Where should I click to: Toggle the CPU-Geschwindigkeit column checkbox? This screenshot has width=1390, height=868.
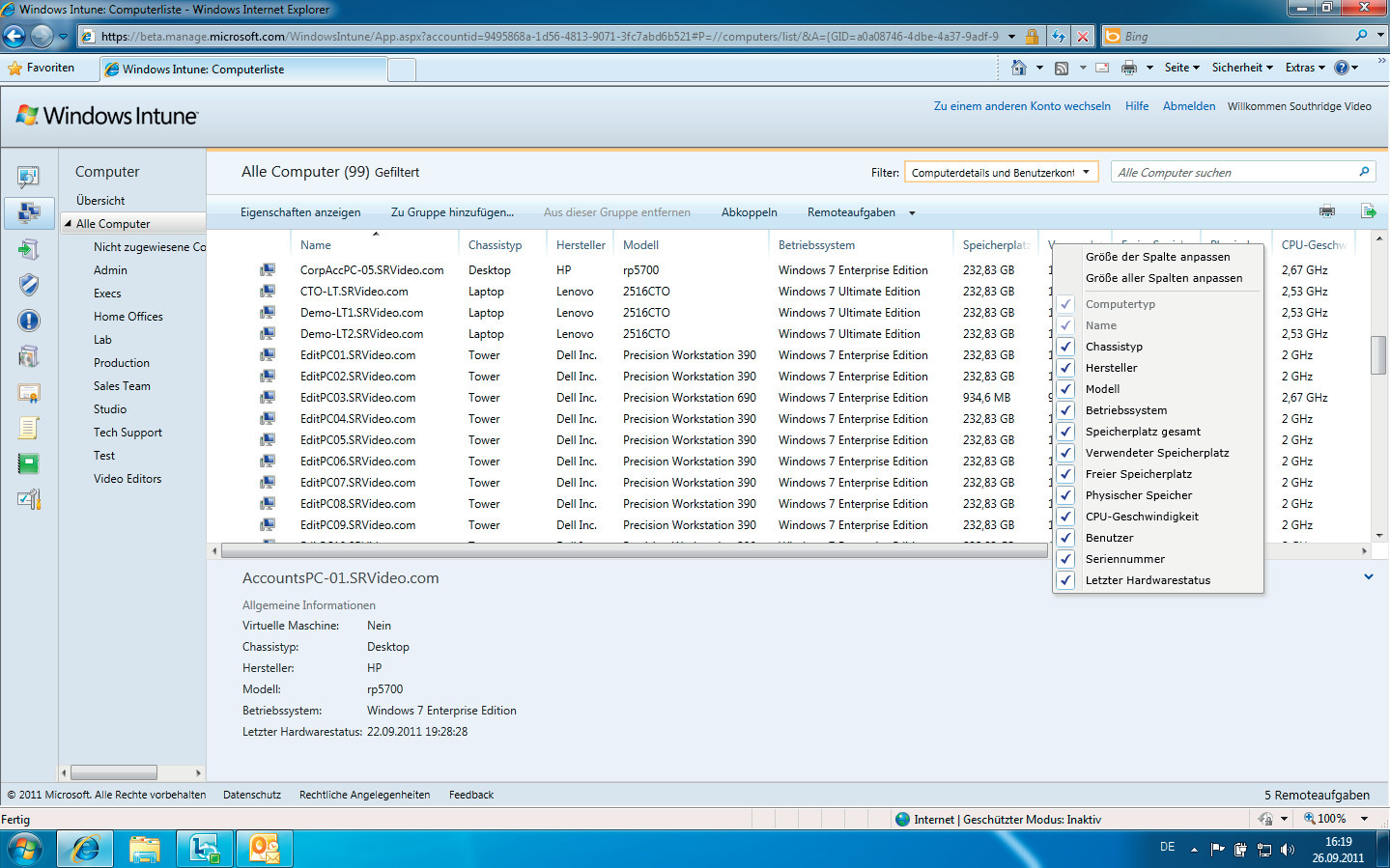[x=1066, y=517]
